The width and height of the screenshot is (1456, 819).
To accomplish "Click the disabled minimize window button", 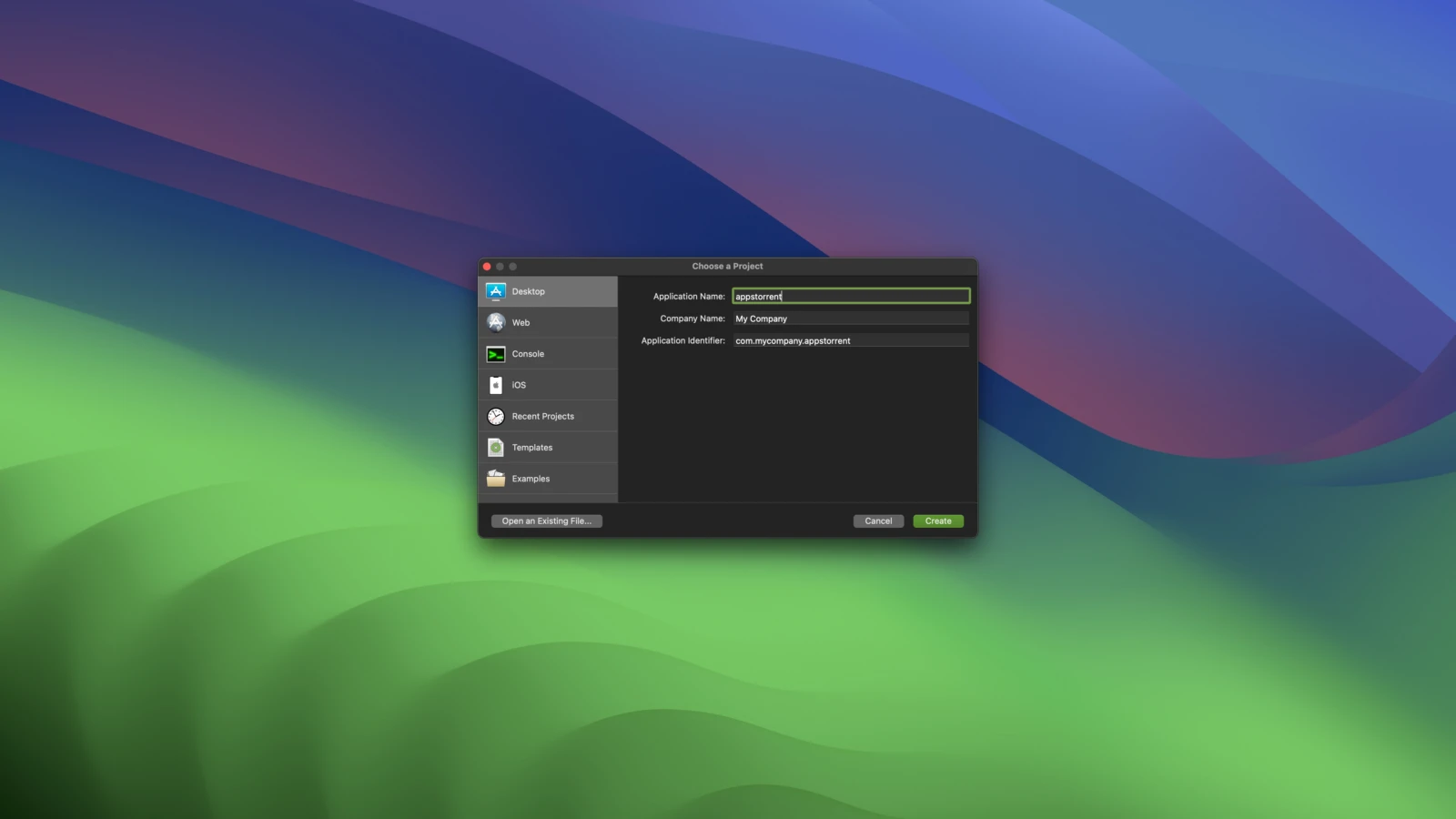I will pos(500,267).
